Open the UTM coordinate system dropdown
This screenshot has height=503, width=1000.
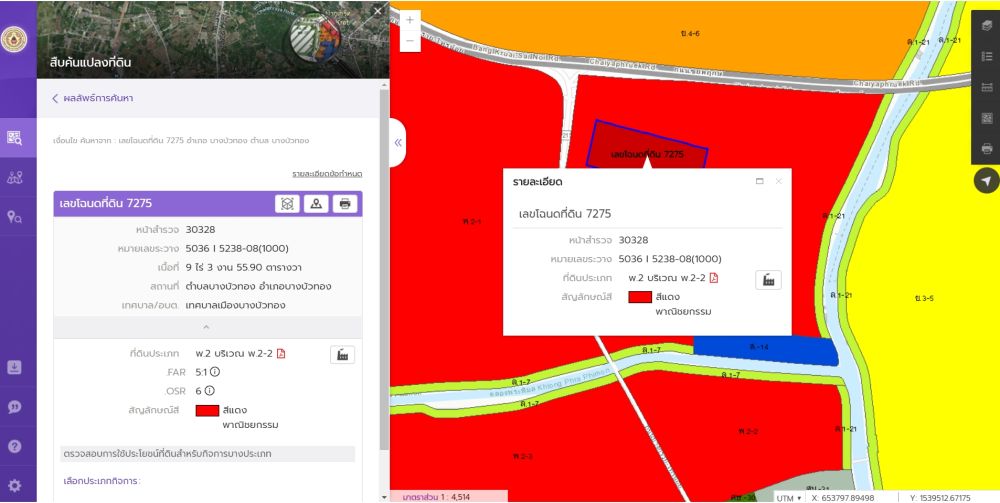tap(789, 497)
